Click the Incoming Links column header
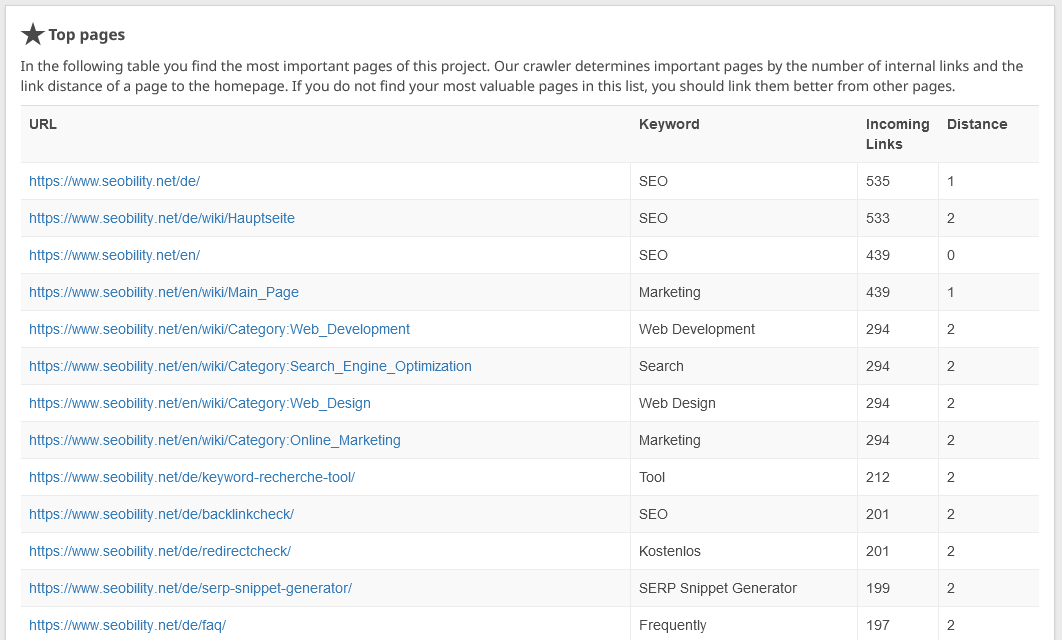This screenshot has width=1062, height=640. (x=897, y=134)
